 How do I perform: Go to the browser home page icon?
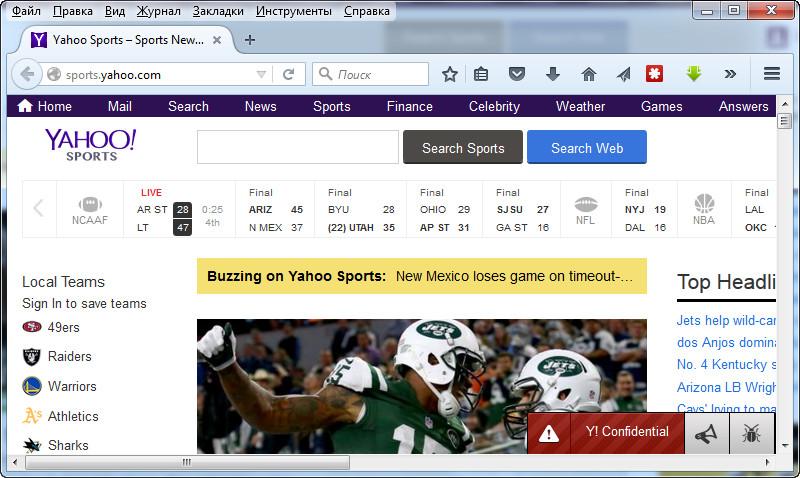[x=589, y=74]
